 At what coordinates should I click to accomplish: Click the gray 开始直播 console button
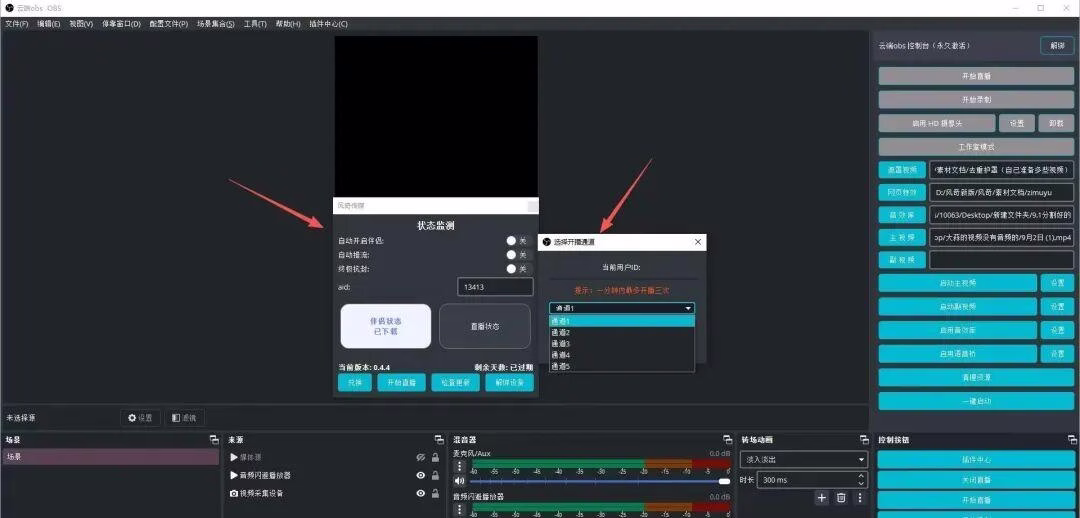[x=976, y=76]
